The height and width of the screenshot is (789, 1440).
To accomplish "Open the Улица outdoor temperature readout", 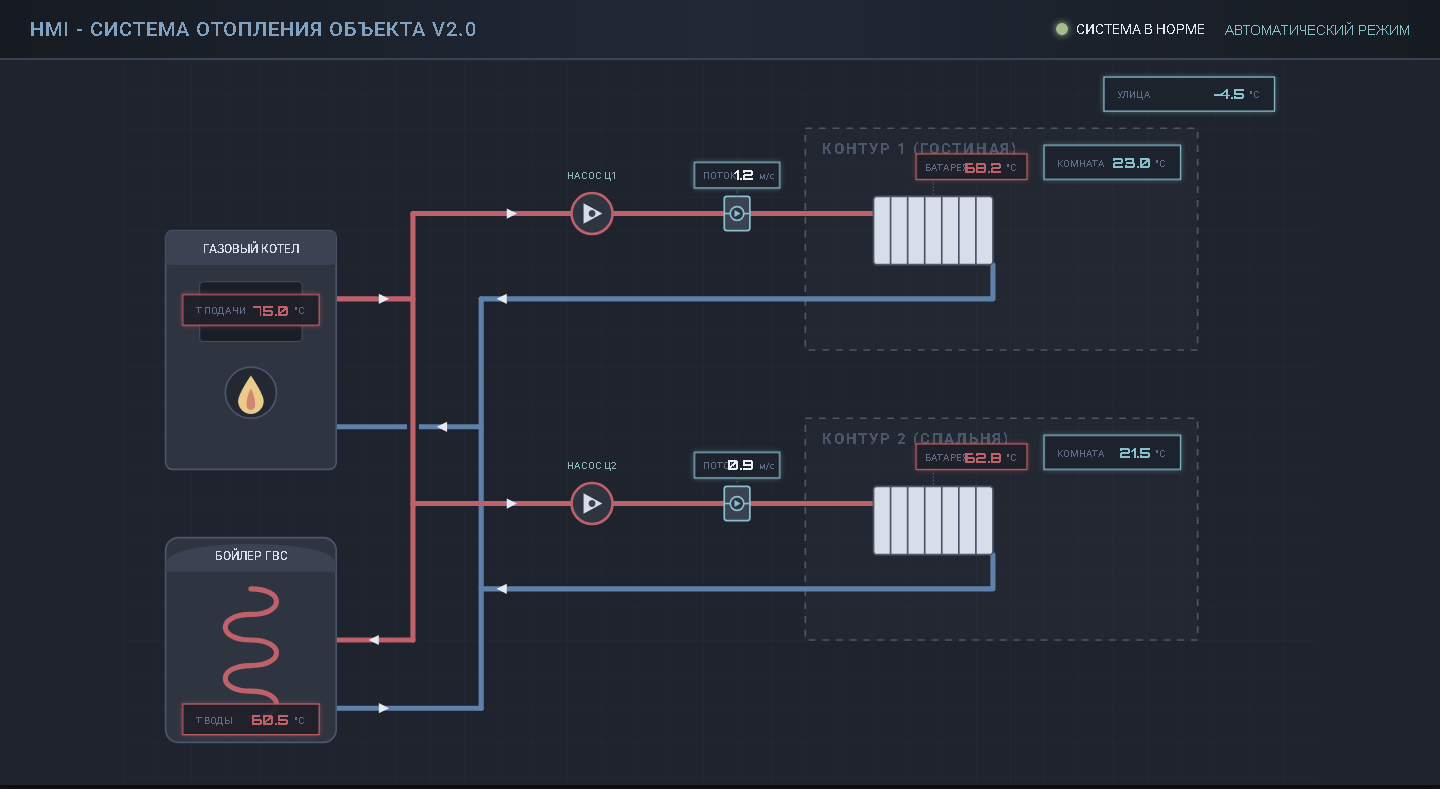I will pos(1188,94).
